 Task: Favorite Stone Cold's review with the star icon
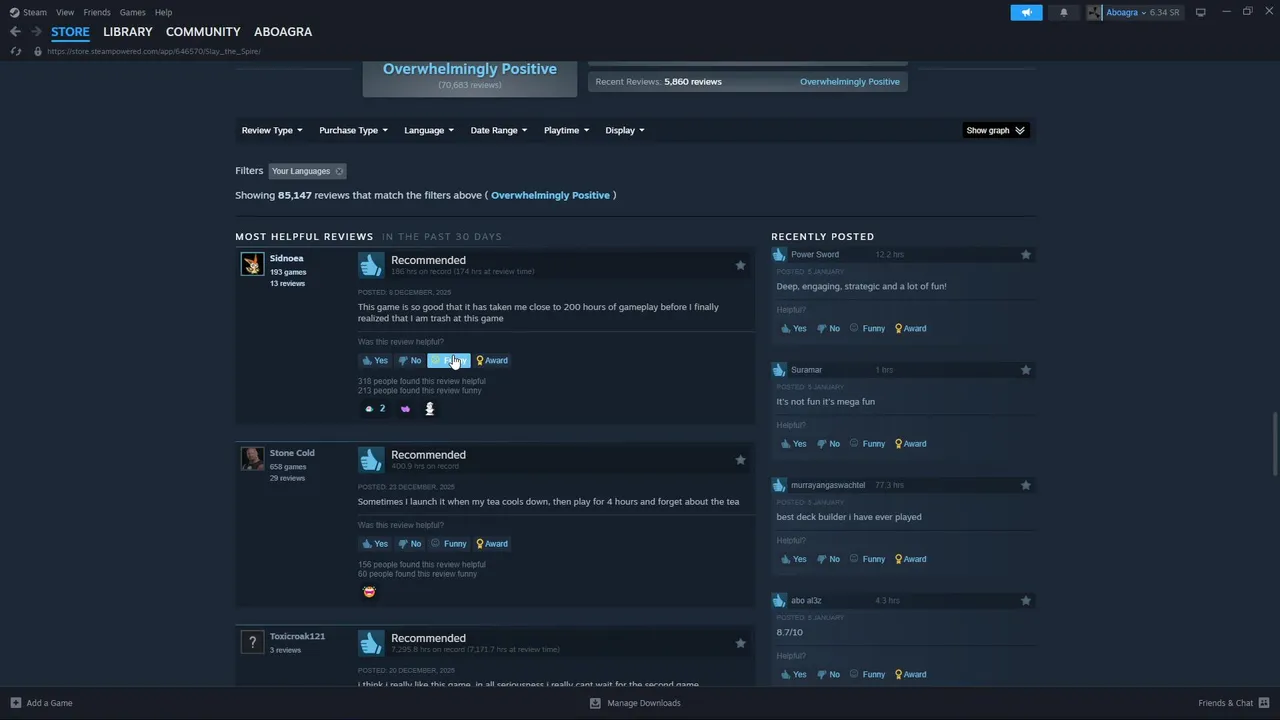[740, 460]
